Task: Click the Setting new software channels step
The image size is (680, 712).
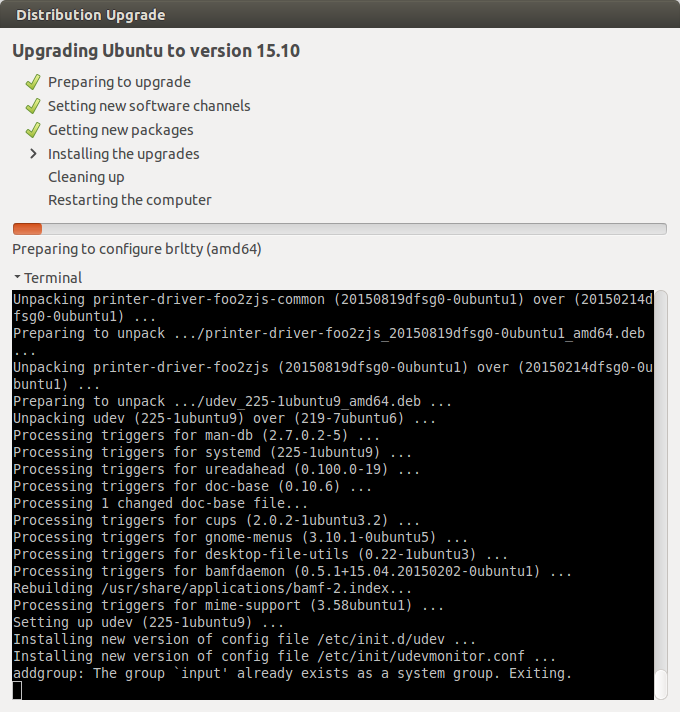Action: click(x=149, y=106)
